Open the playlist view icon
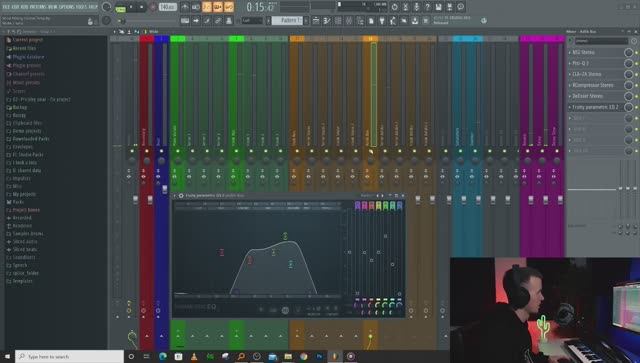The height and width of the screenshot is (363, 640). tap(316, 20)
